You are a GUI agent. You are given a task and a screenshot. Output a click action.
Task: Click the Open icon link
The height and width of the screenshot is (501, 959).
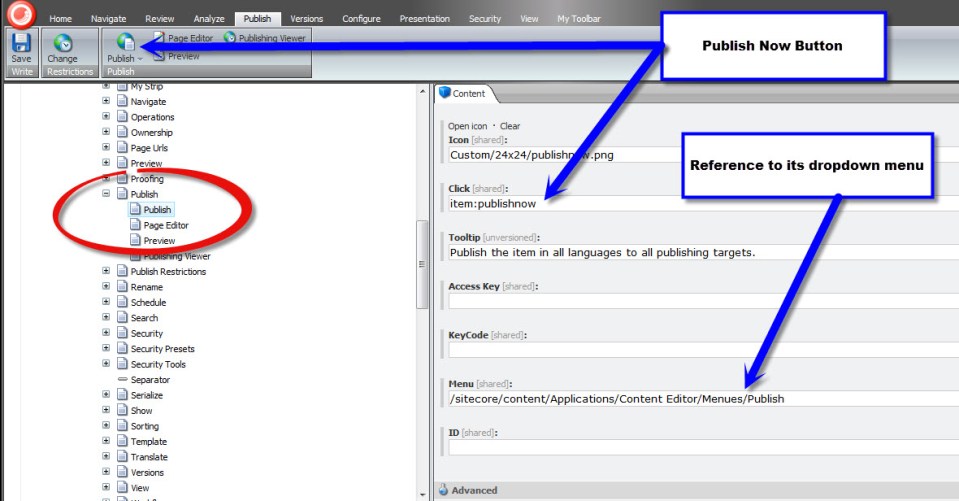tap(467, 126)
